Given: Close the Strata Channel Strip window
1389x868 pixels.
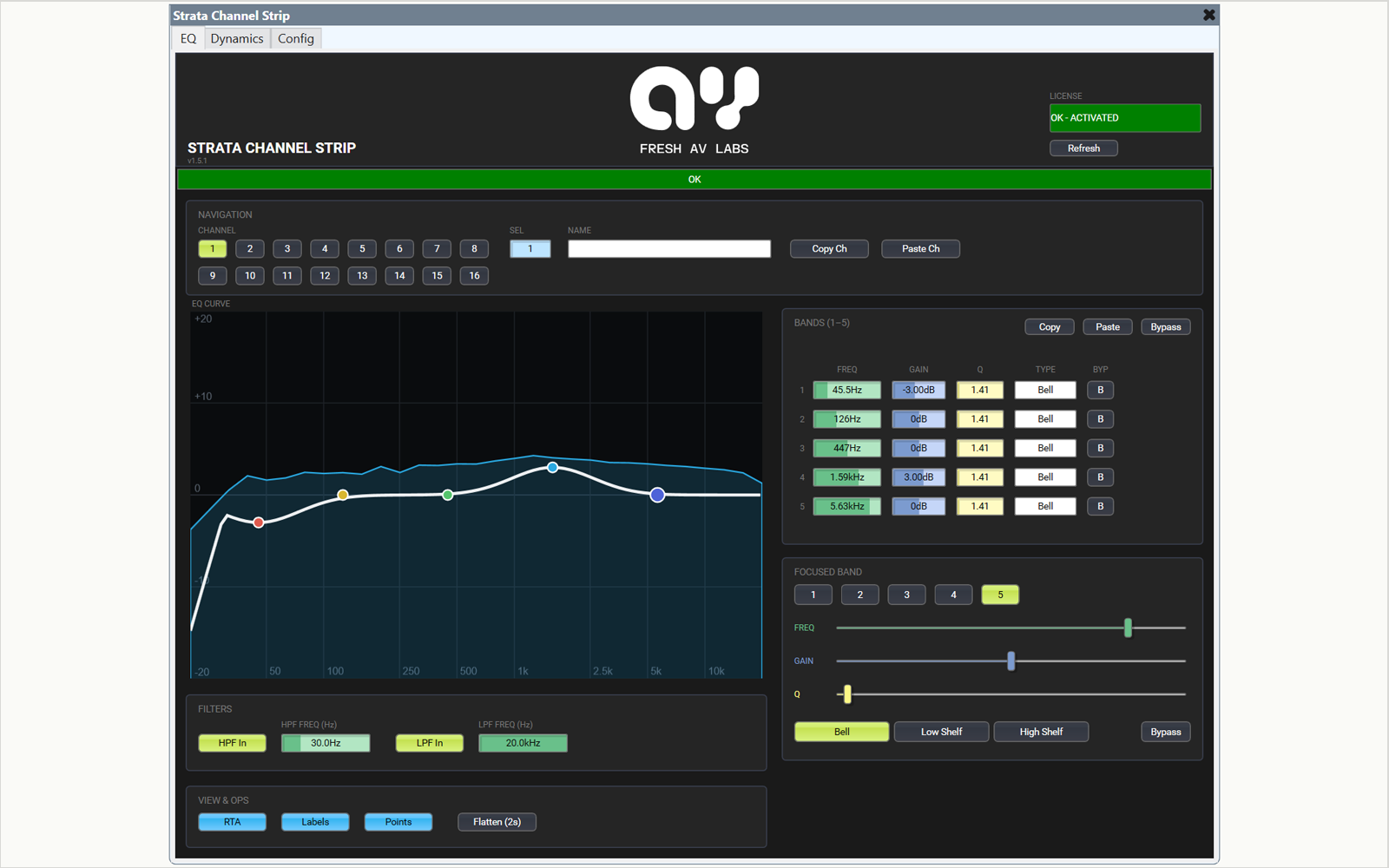Looking at the screenshot, I should [x=1208, y=15].
